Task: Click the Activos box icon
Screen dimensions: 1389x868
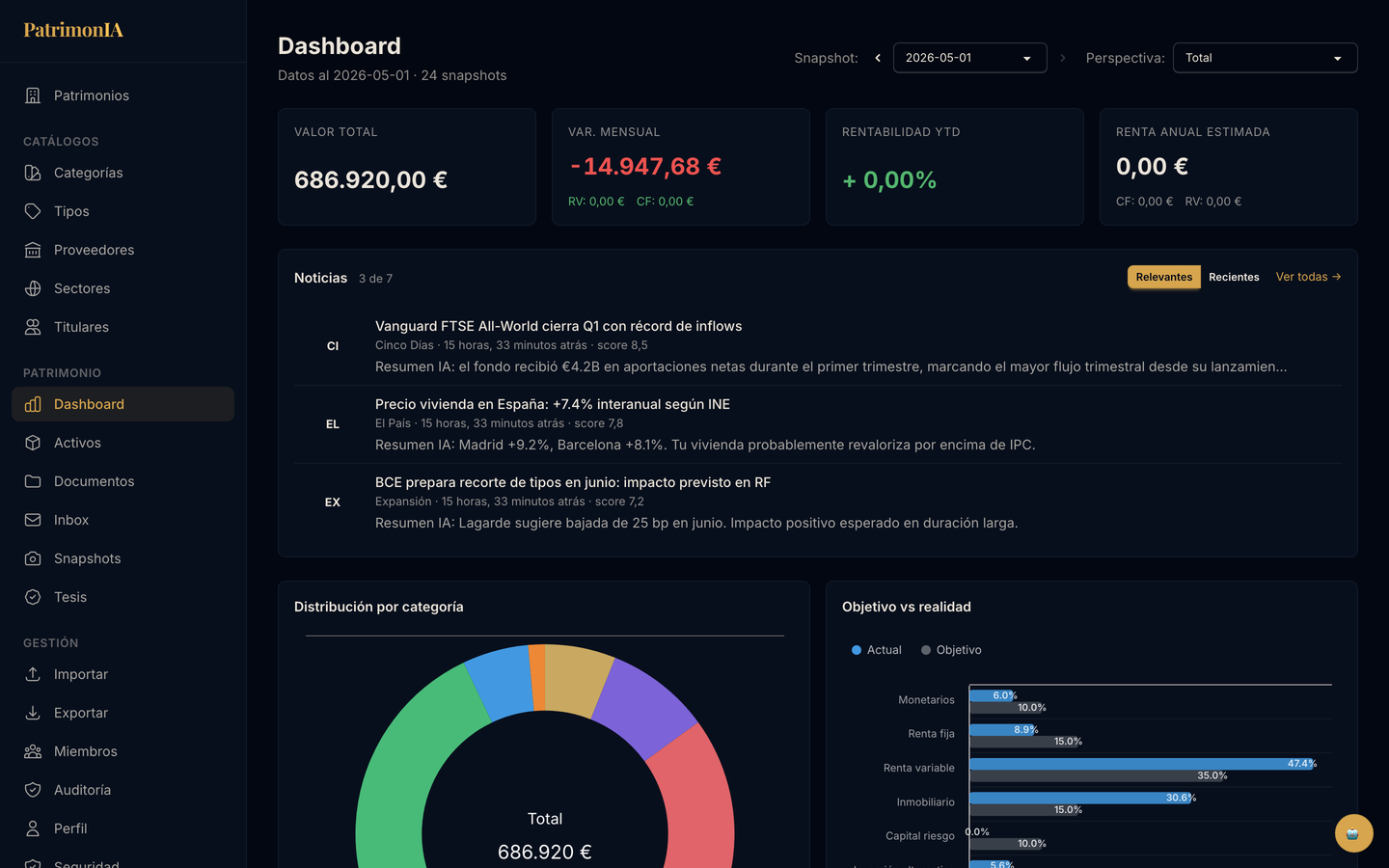Action: (x=33, y=443)
